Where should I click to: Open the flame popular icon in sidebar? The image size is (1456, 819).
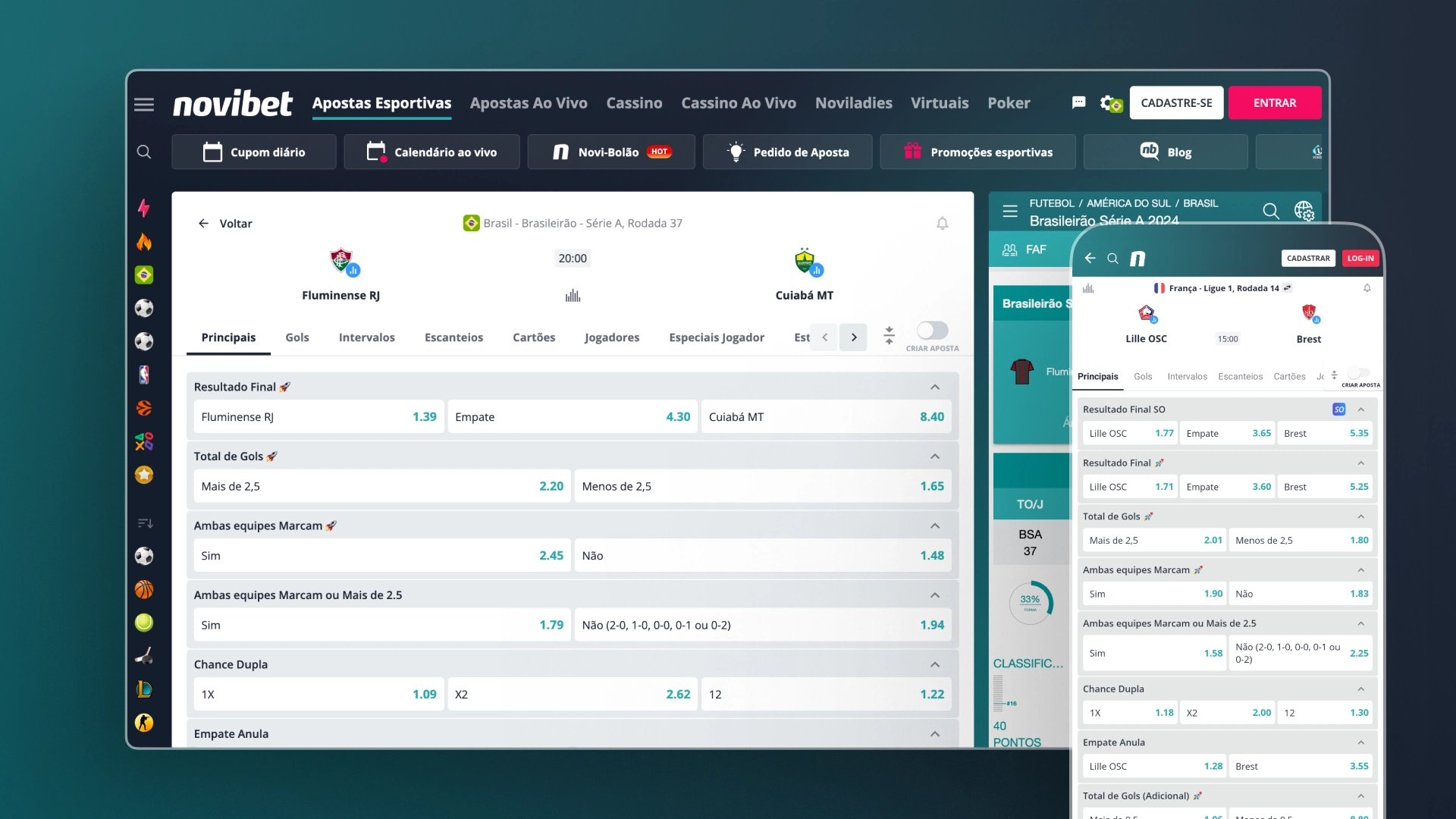(144, 242)
